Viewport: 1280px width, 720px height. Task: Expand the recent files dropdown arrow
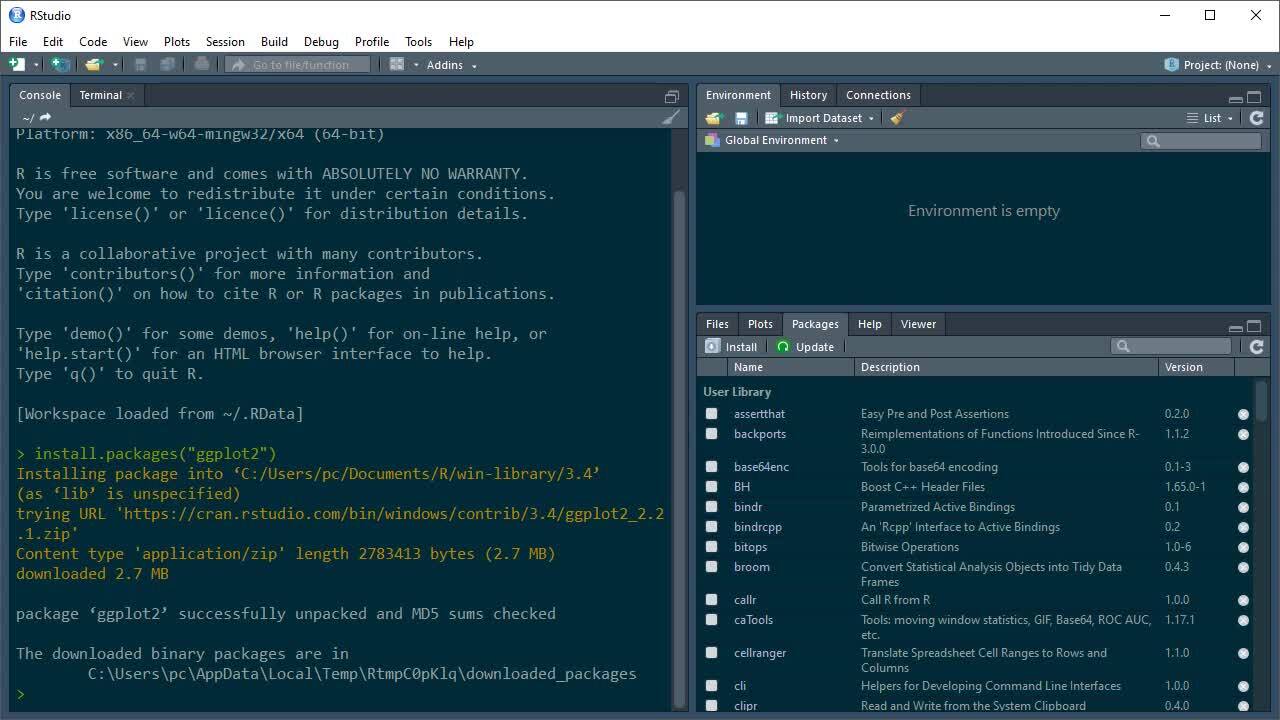tap(115, 65)
